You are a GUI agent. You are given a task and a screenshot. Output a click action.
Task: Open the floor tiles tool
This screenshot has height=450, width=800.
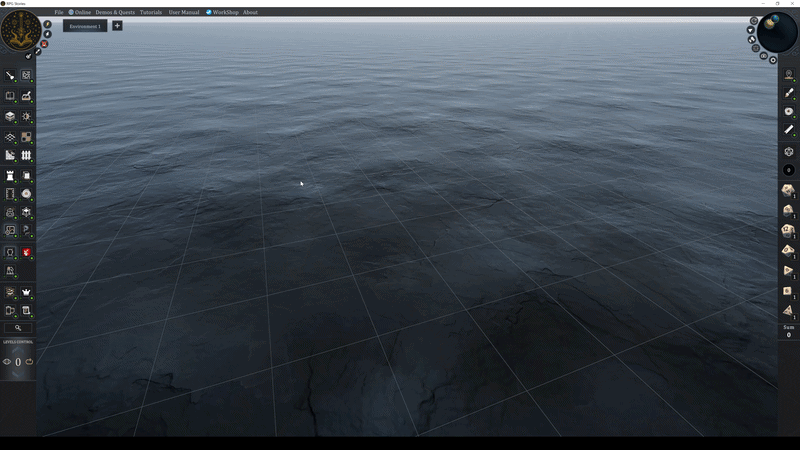pos(26,137)
